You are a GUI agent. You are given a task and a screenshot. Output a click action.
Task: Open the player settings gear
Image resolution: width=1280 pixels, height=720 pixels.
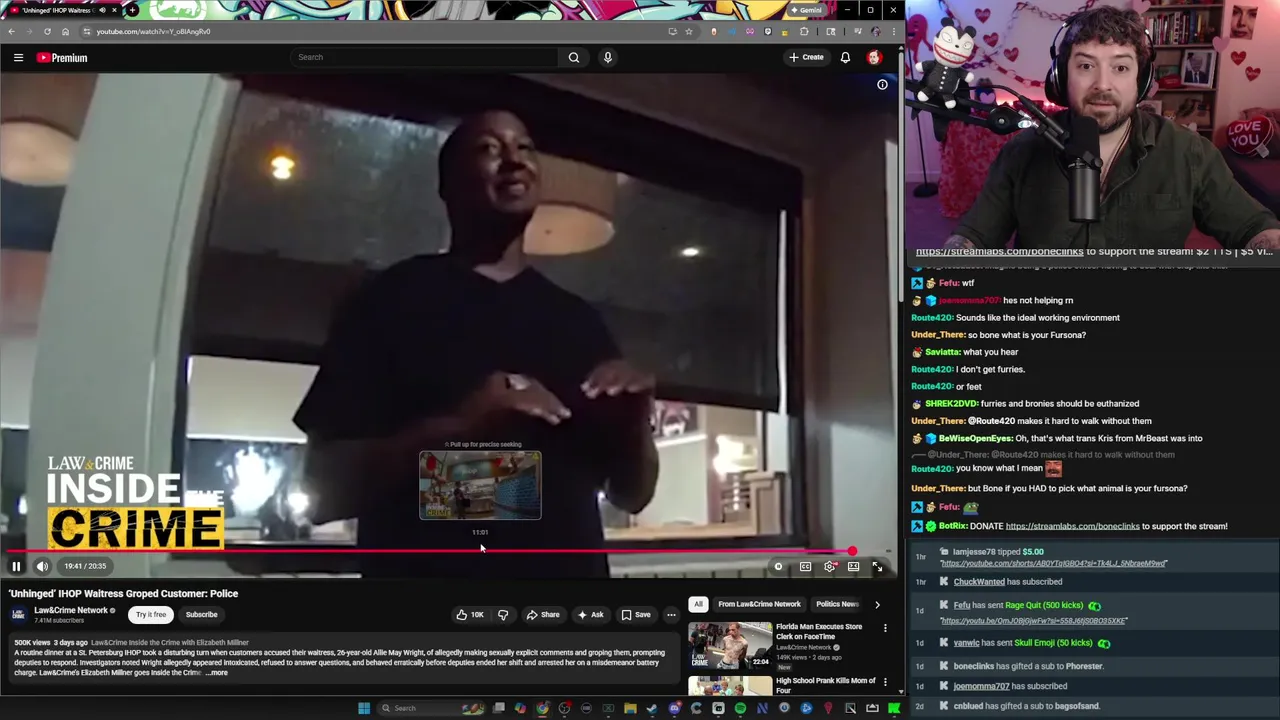point(830,567)
